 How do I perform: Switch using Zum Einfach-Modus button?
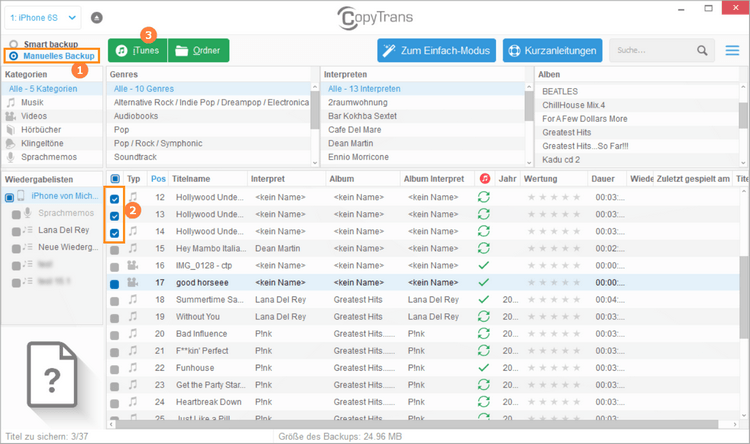[436, 50]
